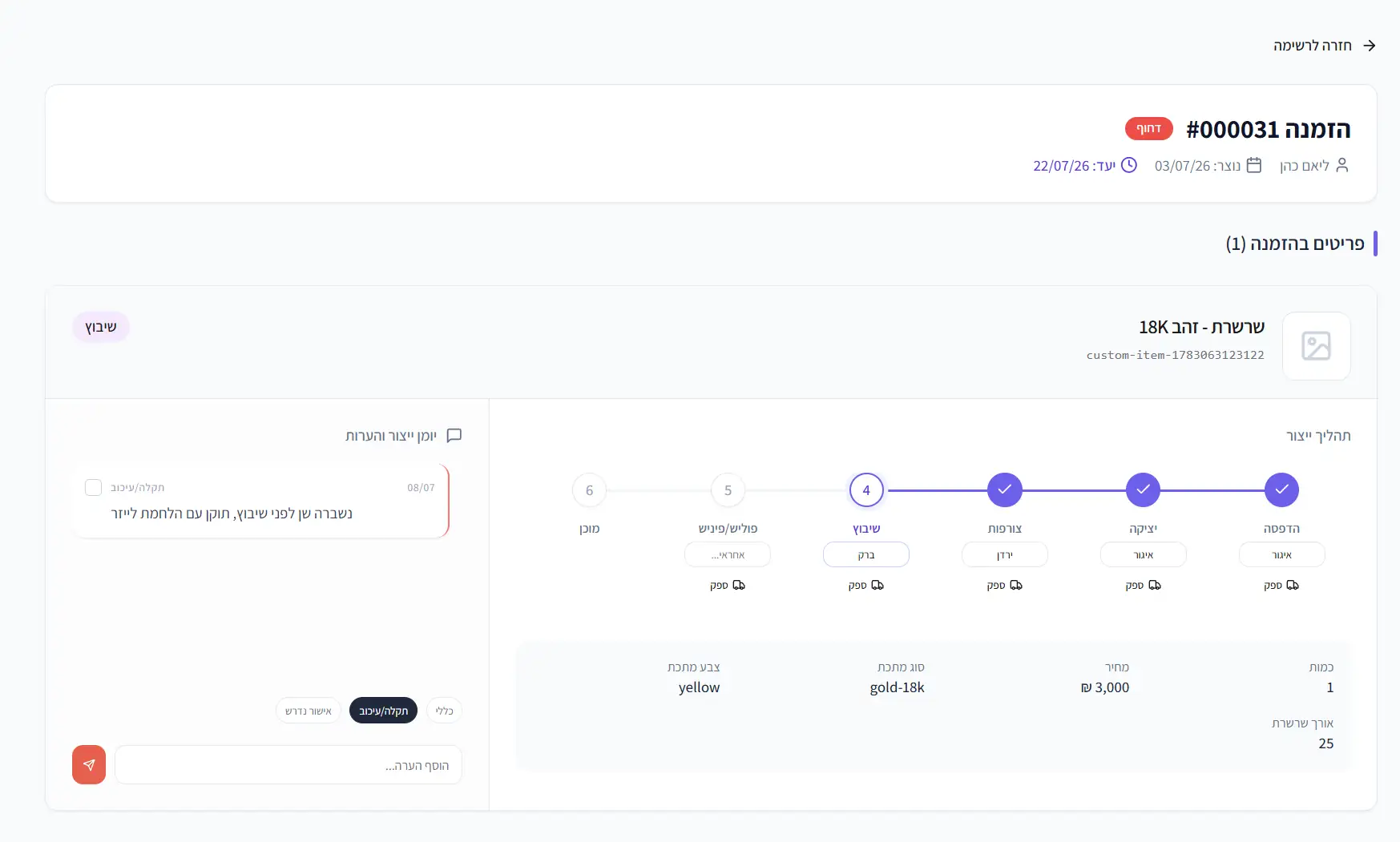The width and height of the screenshot is (1400, 842).
Task: Open the איגור assignee dropdown under הדפסה
Action: [x=1281, y=554]
